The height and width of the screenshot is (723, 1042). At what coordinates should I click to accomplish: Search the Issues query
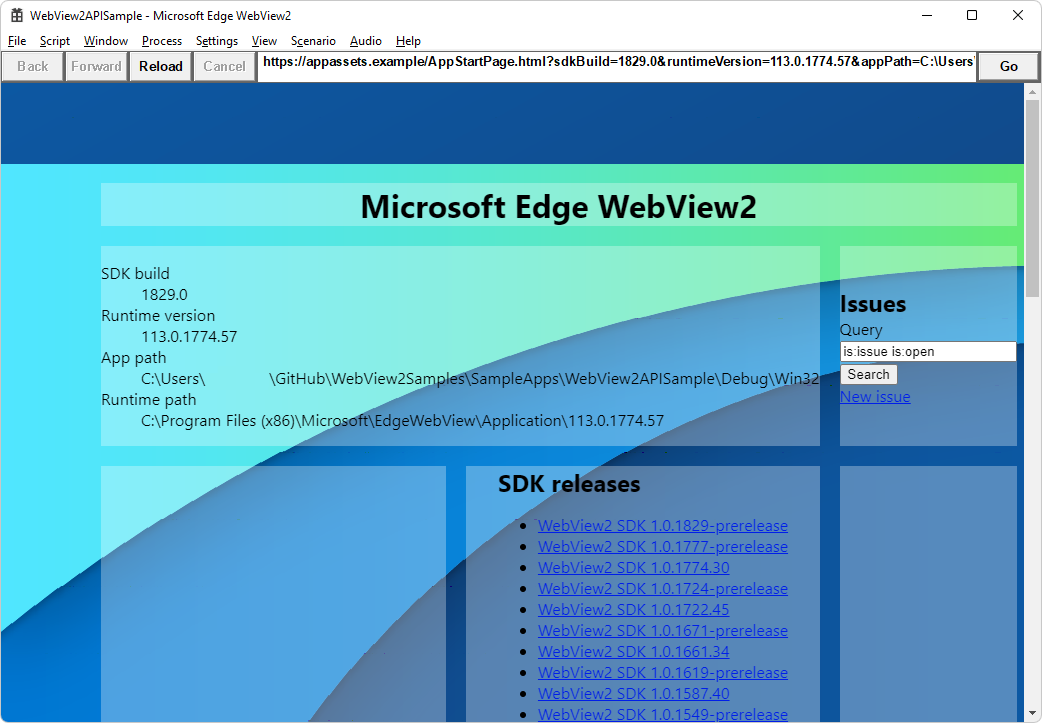pyautogui.click(x=868, y=374)
